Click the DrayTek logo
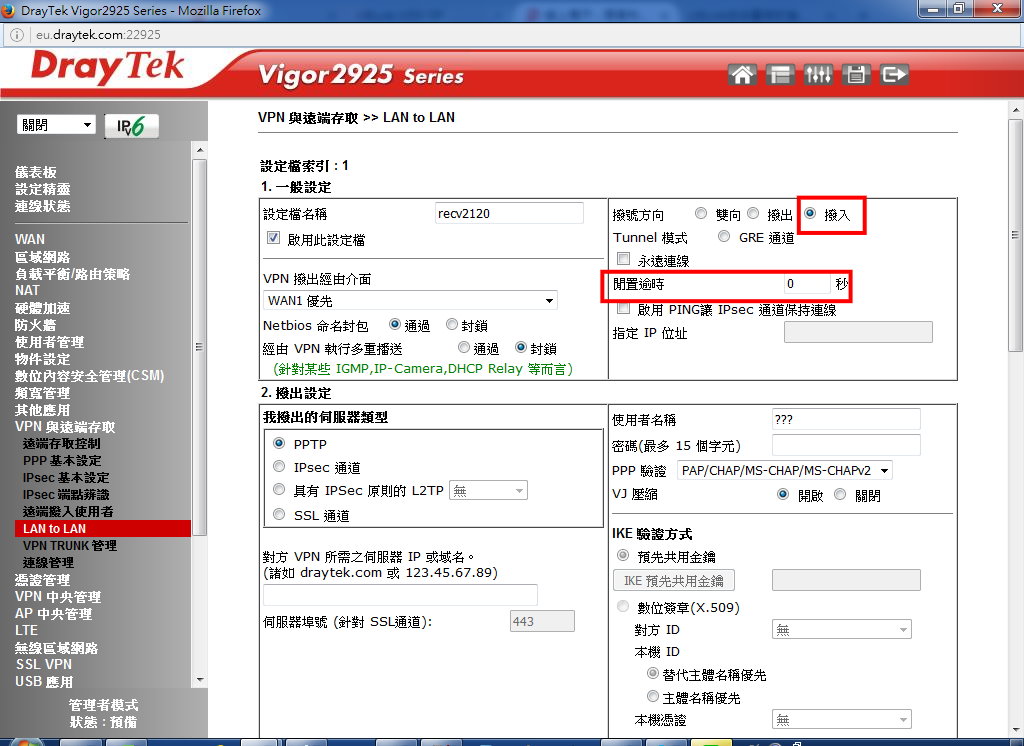Viewport: 1024px width, 746px height. pos(107,68)
